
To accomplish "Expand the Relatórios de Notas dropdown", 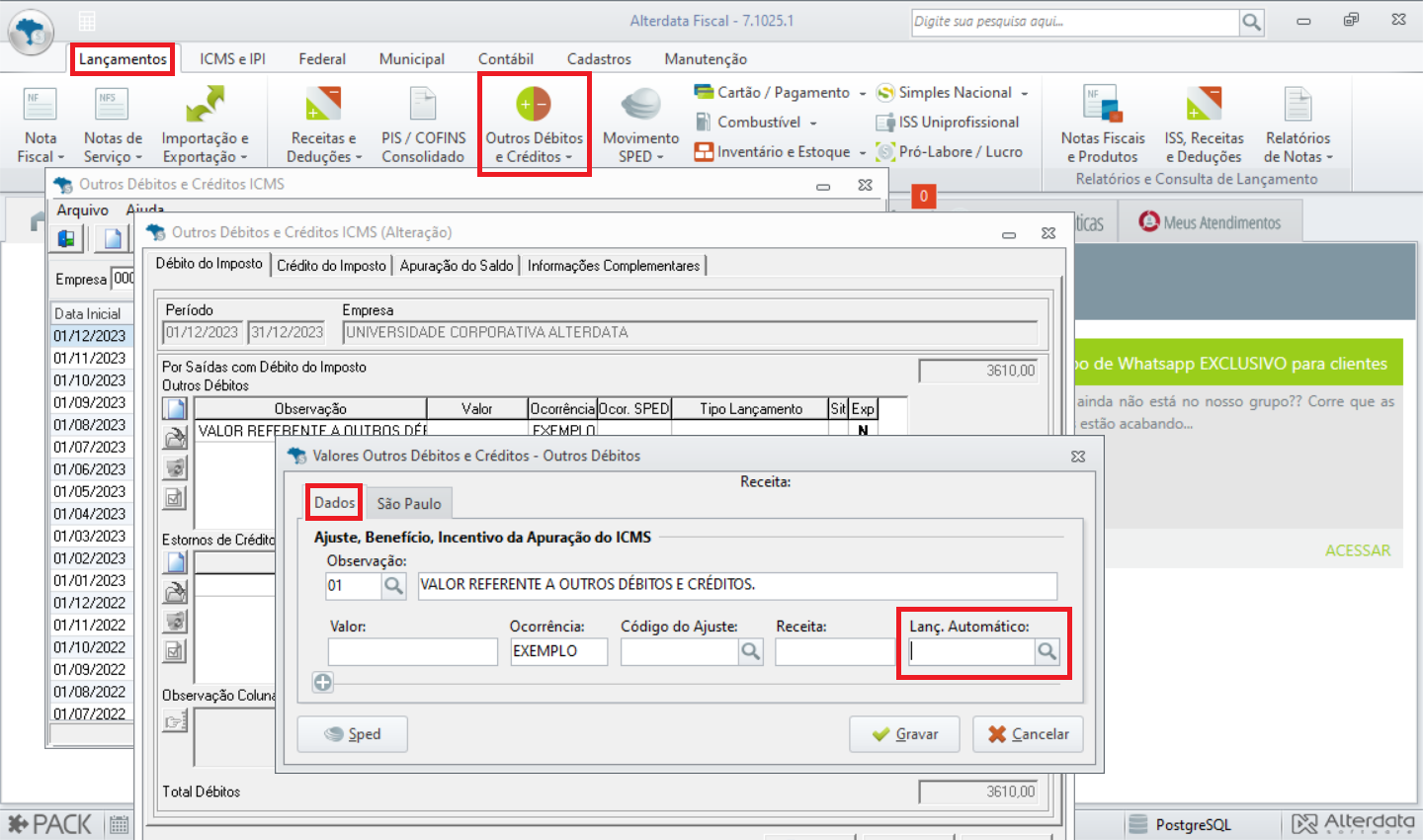I will coord(1329,158).
